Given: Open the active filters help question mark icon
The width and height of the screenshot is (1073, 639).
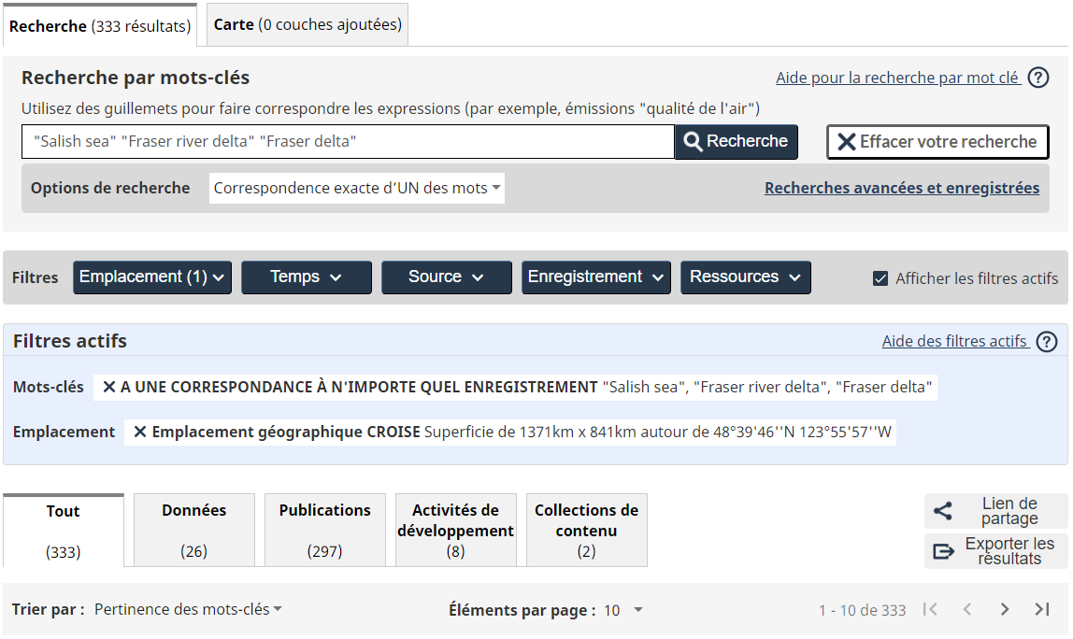Looking at the screenshot, I should click(1046, 341).
